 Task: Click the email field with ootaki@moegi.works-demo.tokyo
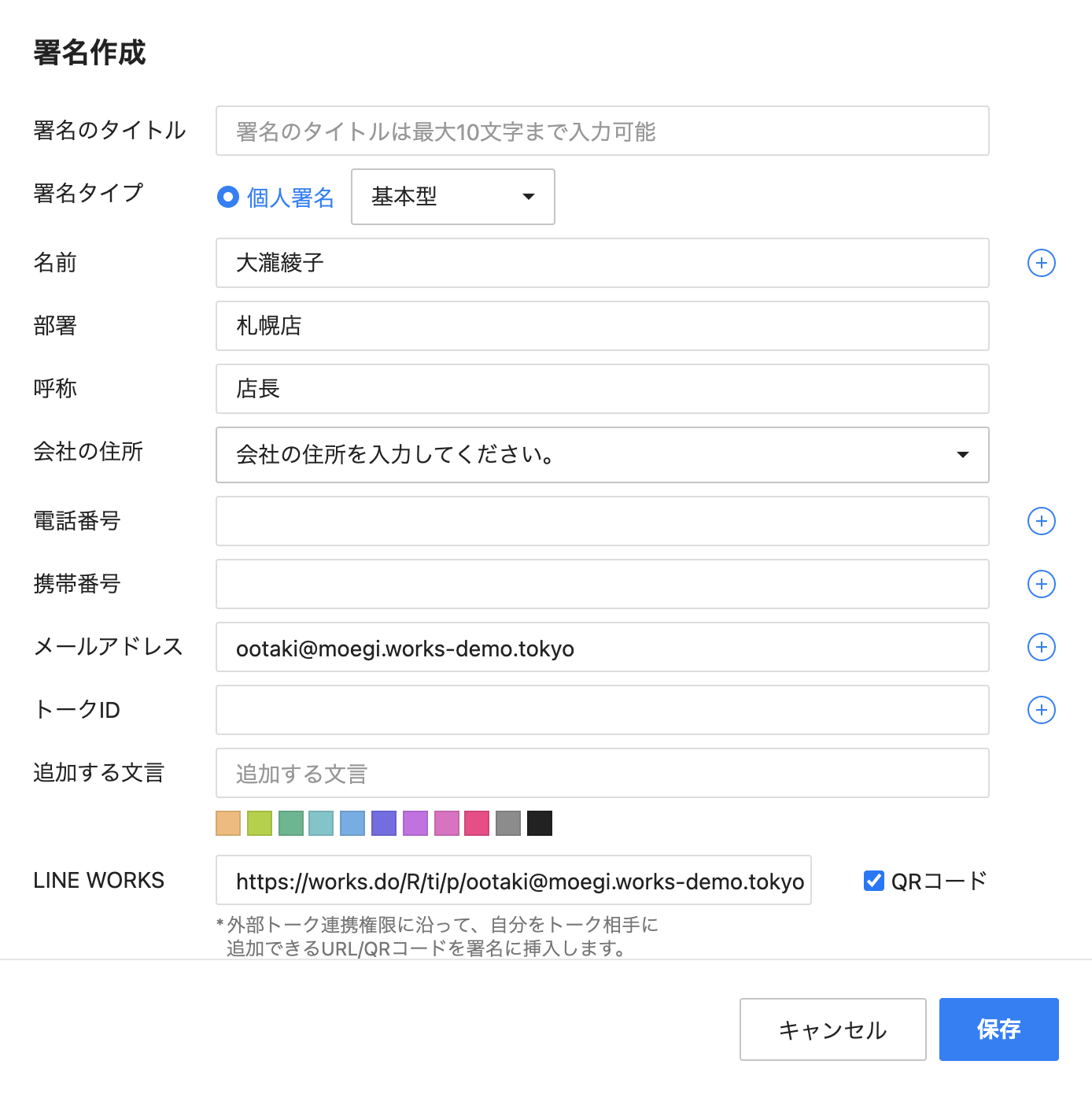pyautogui.click(x=603, y=647)
